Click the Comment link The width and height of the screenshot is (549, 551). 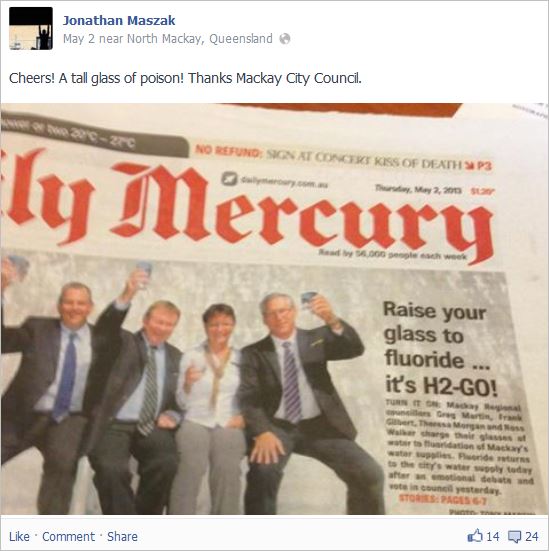[x=68, y=537]
